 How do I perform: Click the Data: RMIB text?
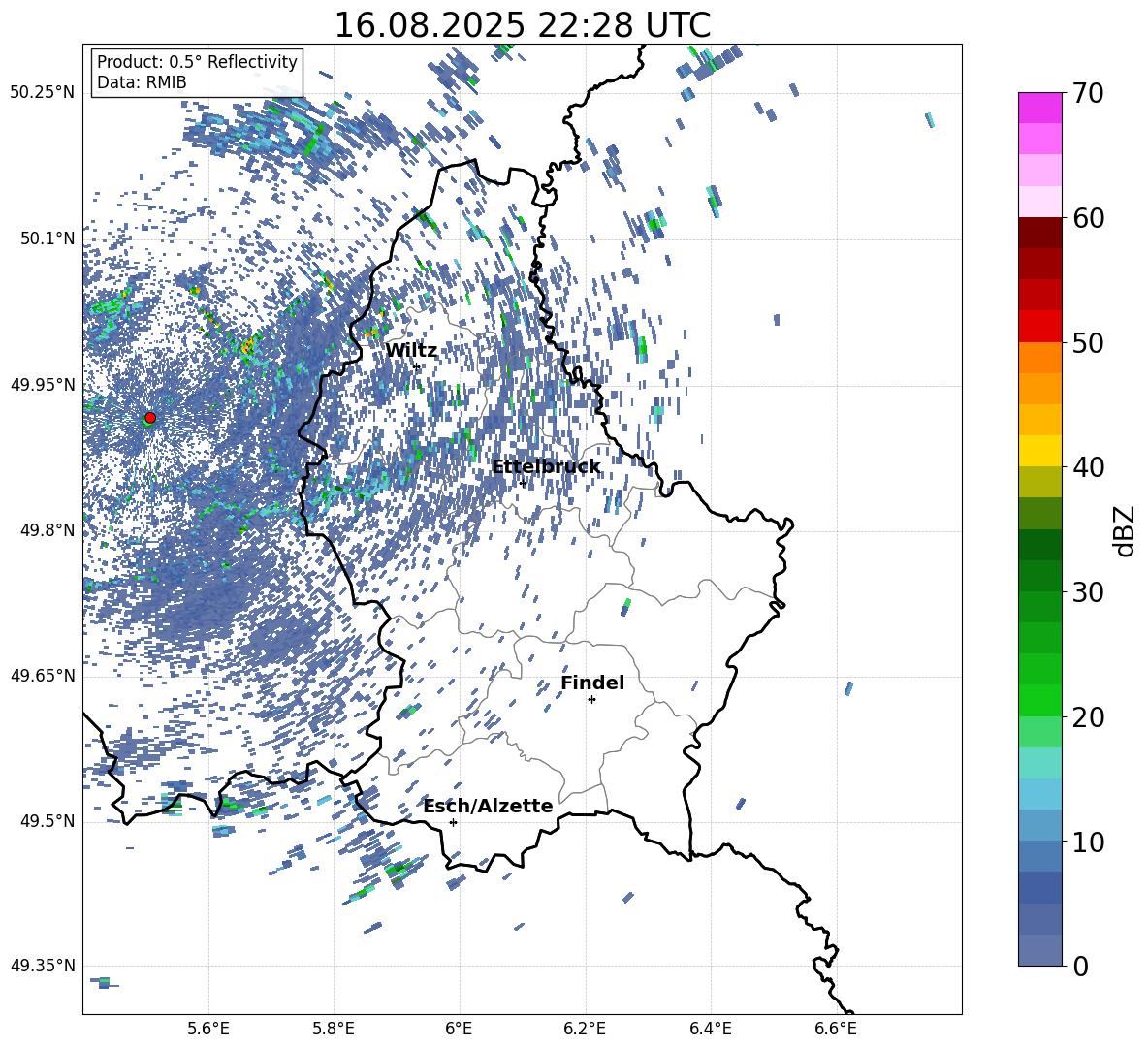pyautogui.click(x=142, y=82)
